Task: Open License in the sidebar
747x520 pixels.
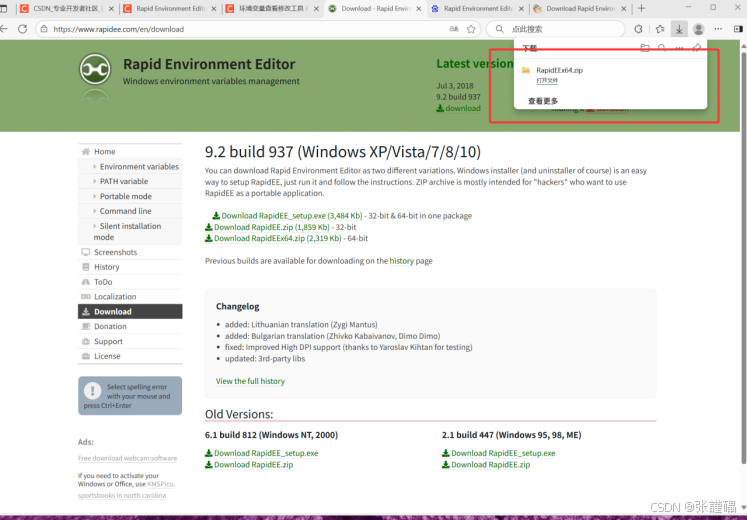Action: coord(130,356)
